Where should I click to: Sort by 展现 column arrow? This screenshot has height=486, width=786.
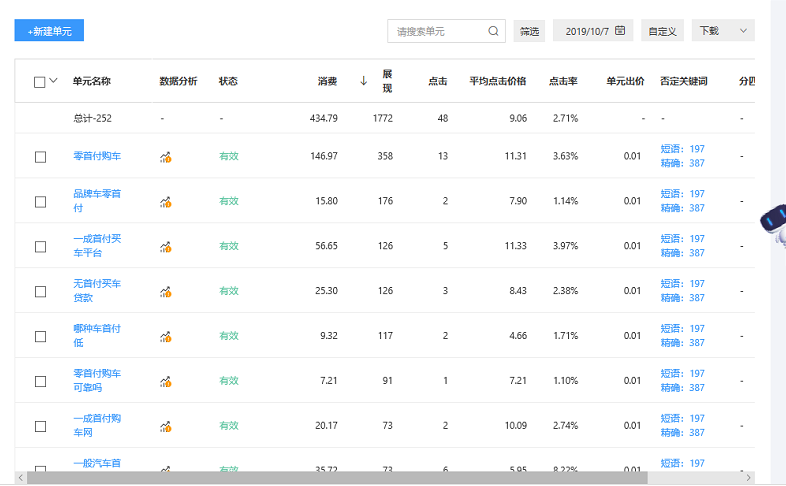tap(364, 81)
